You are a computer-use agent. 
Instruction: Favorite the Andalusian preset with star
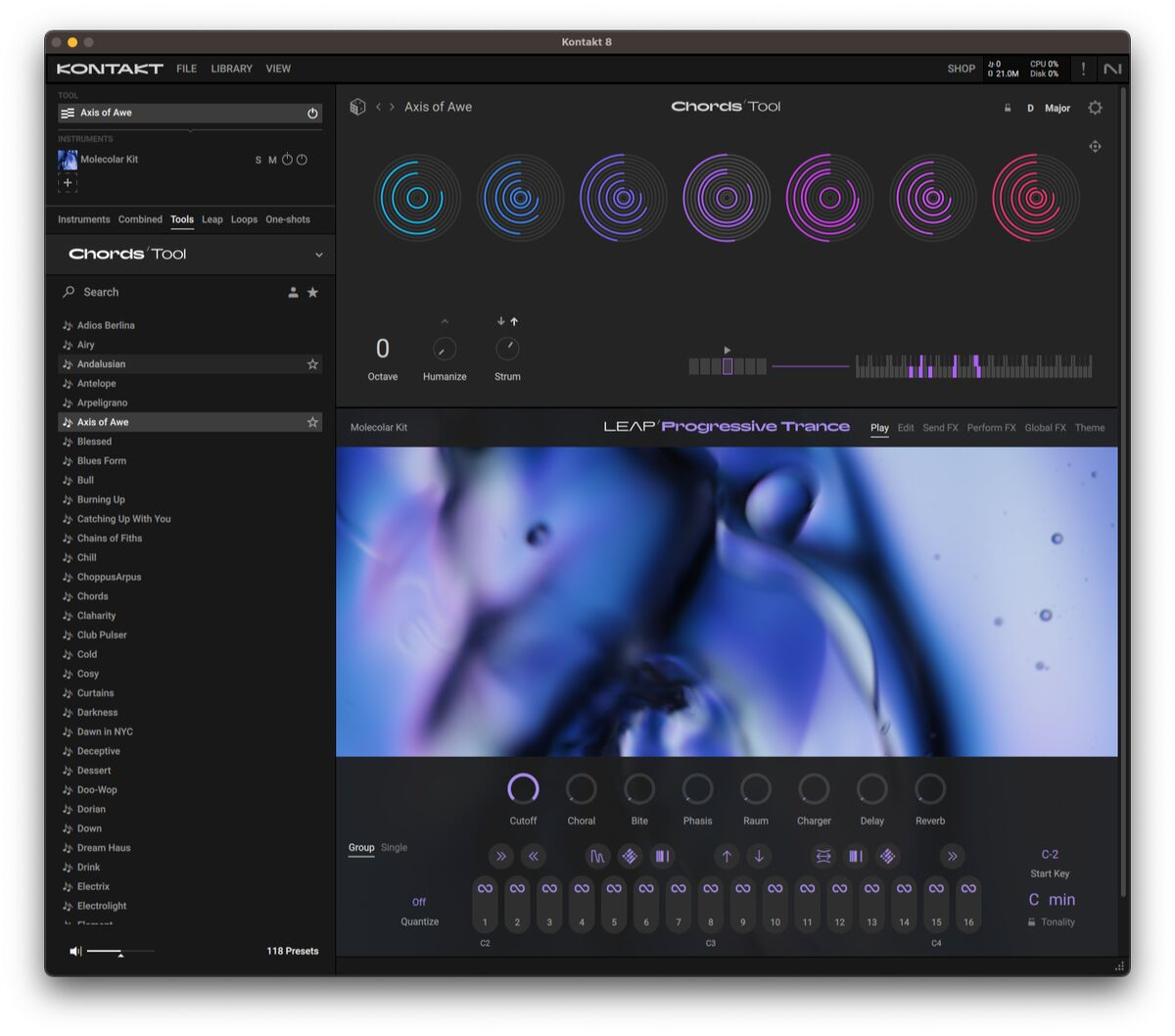[x=312, y=364]
